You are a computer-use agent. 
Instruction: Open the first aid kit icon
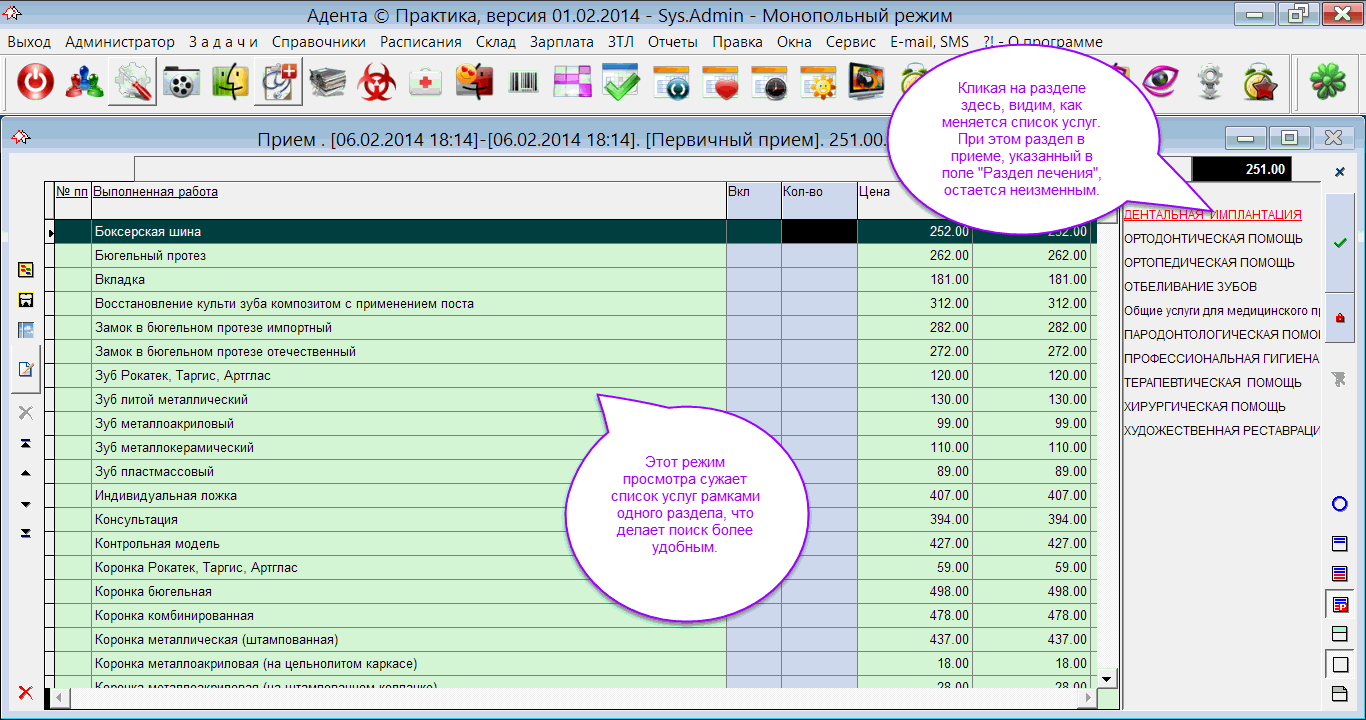(426, 84)
